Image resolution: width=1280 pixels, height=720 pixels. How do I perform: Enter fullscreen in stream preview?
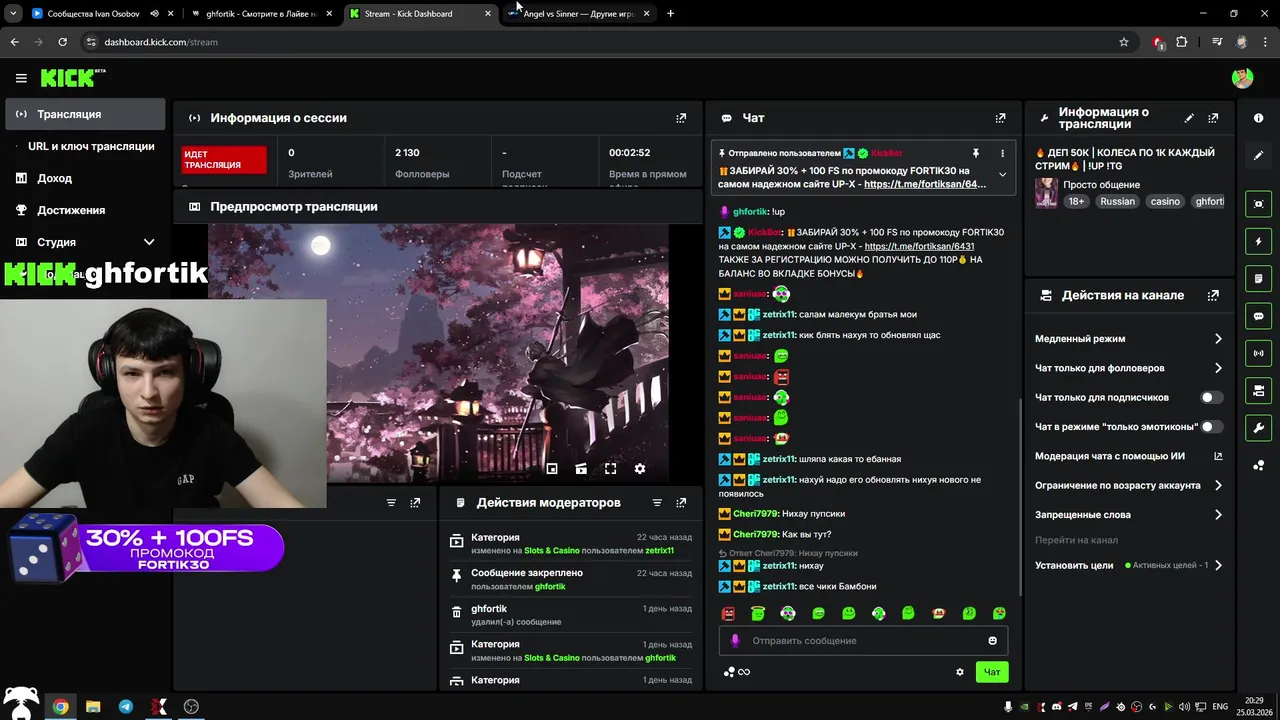tap(610, 468)
